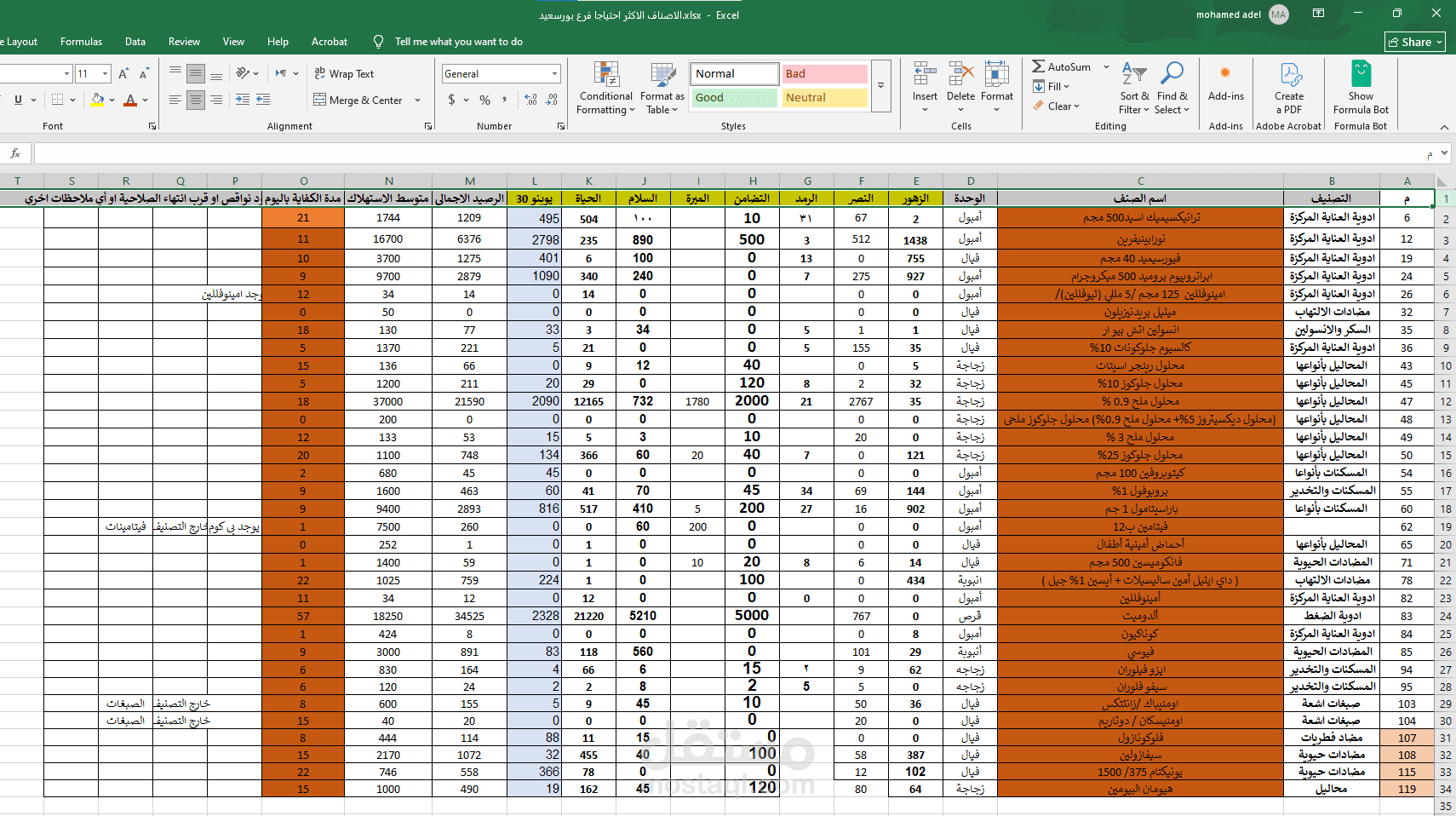Image resolution: width=1456 pixels, height=816 pixels.
Task: Click the Borders icon
Action: (57, 100)
